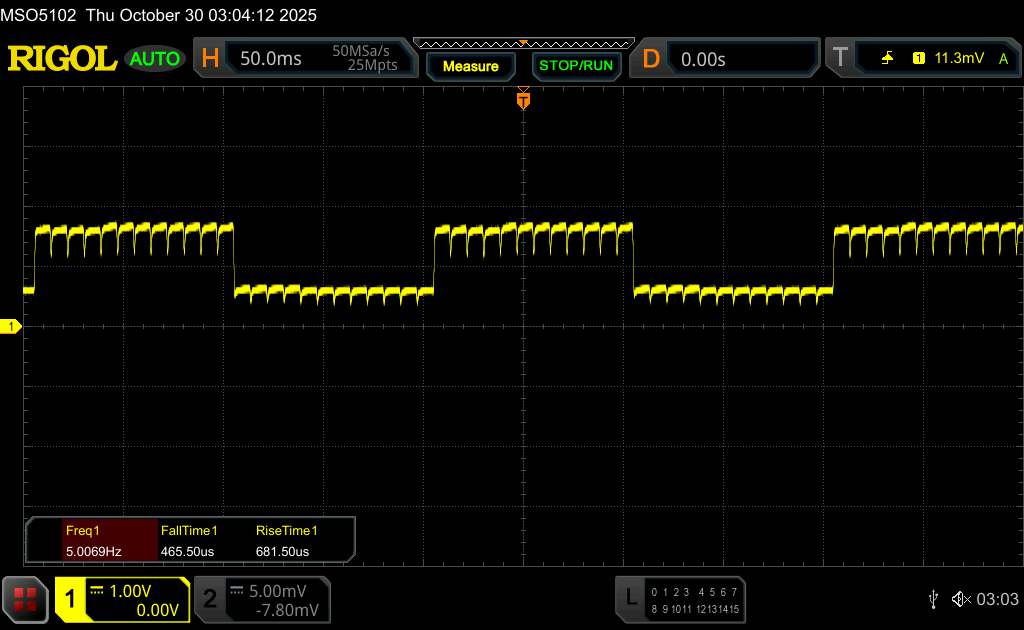This screenshot has height=630, width=1024.
Task: Open the orange H horizontal timebase icon
Action: click(210, 59)
